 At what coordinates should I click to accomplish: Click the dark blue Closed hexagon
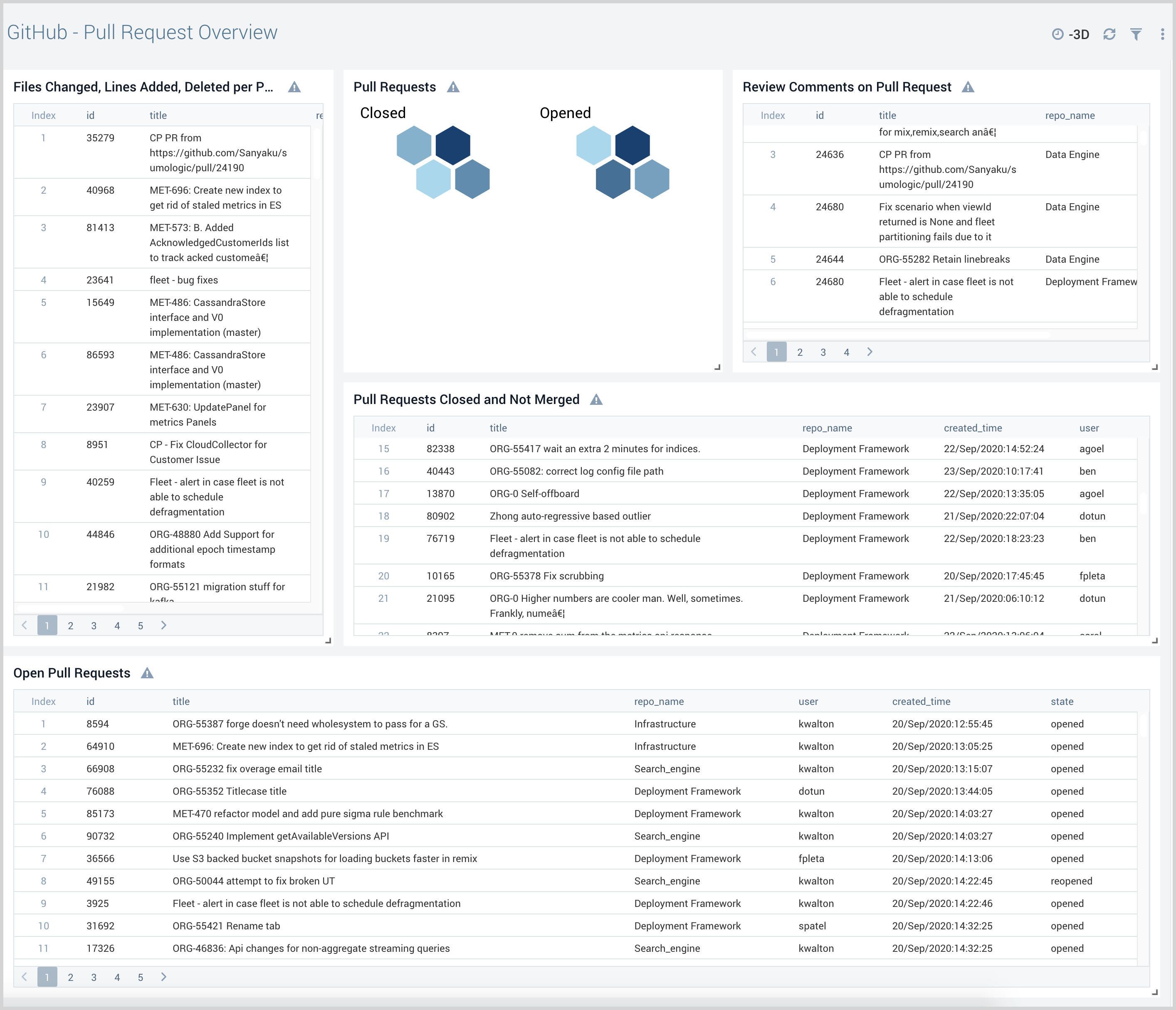pos(454,145)
